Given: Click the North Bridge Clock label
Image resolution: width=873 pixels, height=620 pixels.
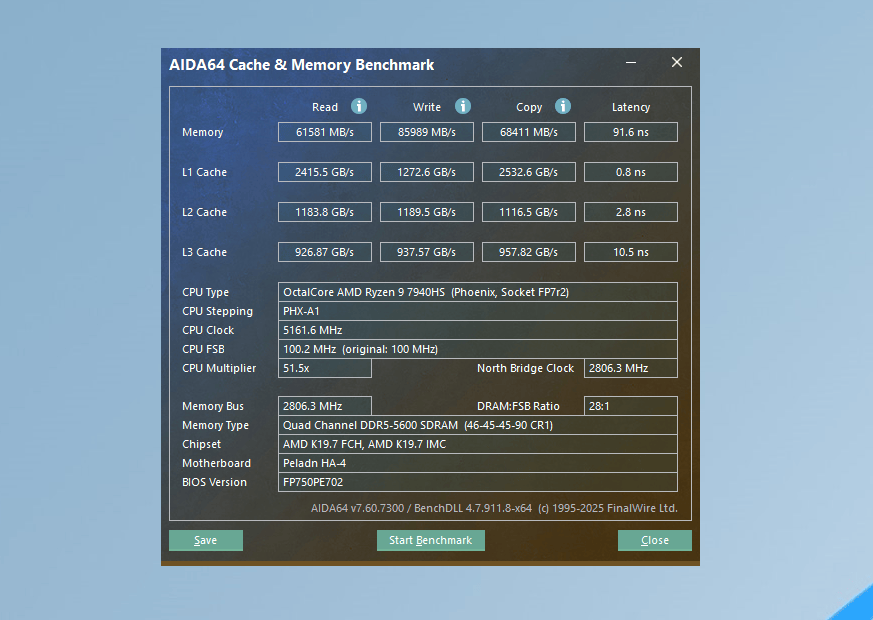Looking at the screenshot, I should point(525,368).
